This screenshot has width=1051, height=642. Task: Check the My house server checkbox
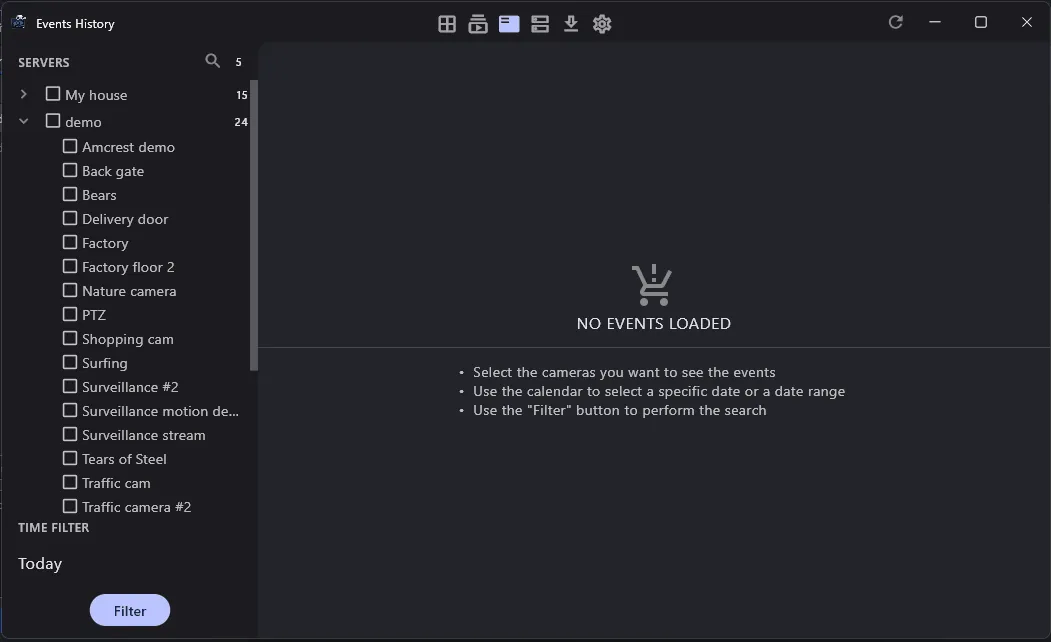[53, 94]
